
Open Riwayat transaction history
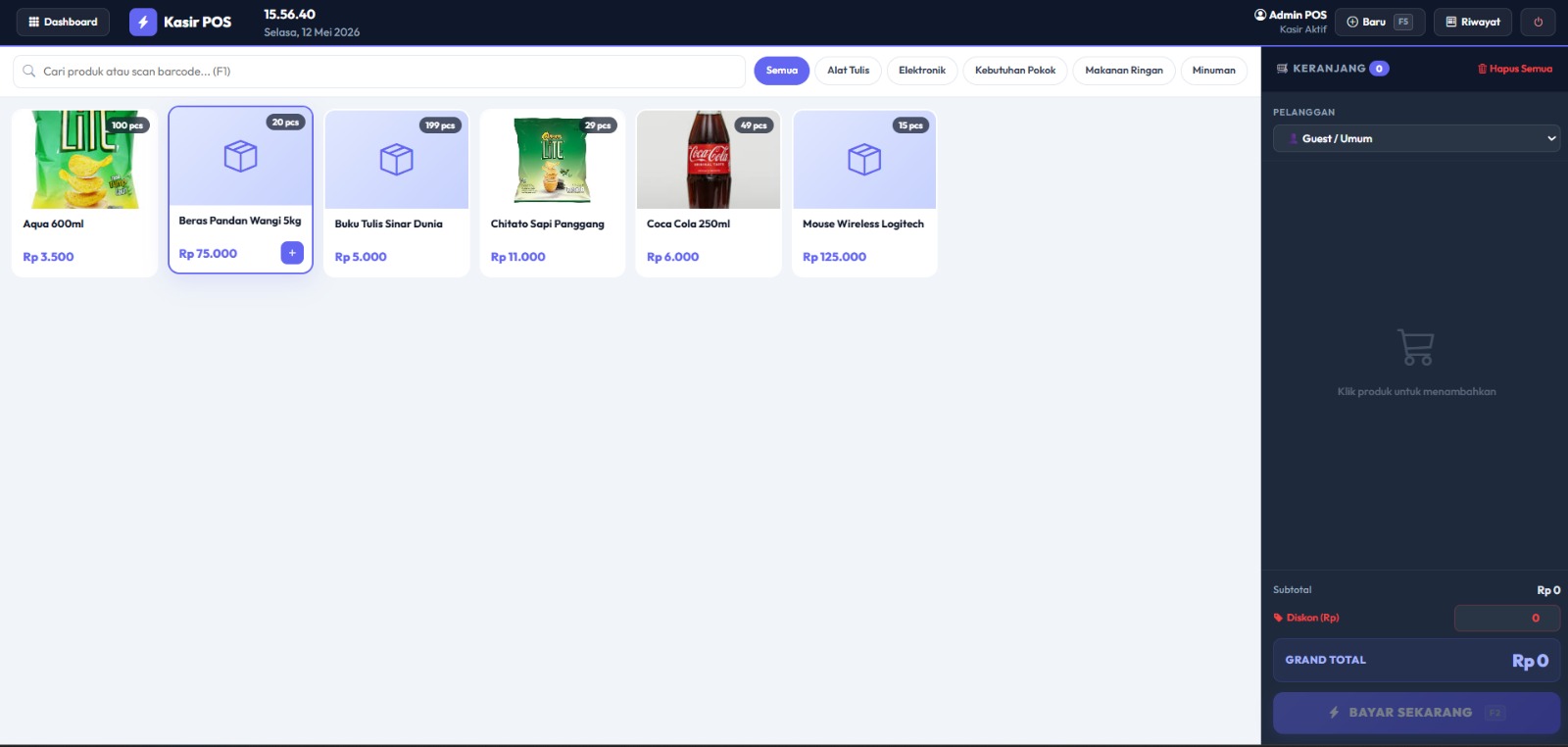click(1473, 22)
